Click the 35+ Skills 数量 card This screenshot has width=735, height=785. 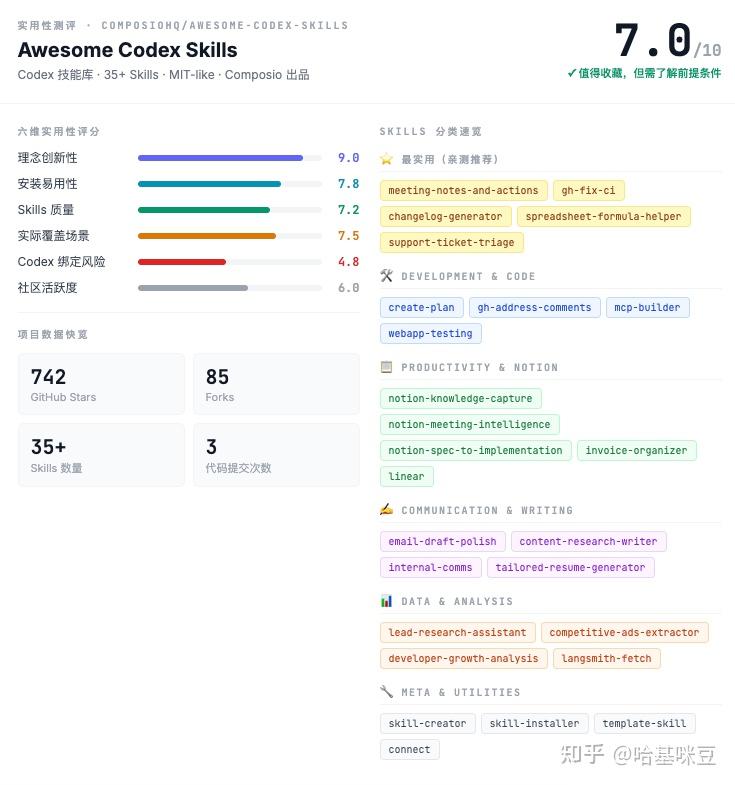101,455
